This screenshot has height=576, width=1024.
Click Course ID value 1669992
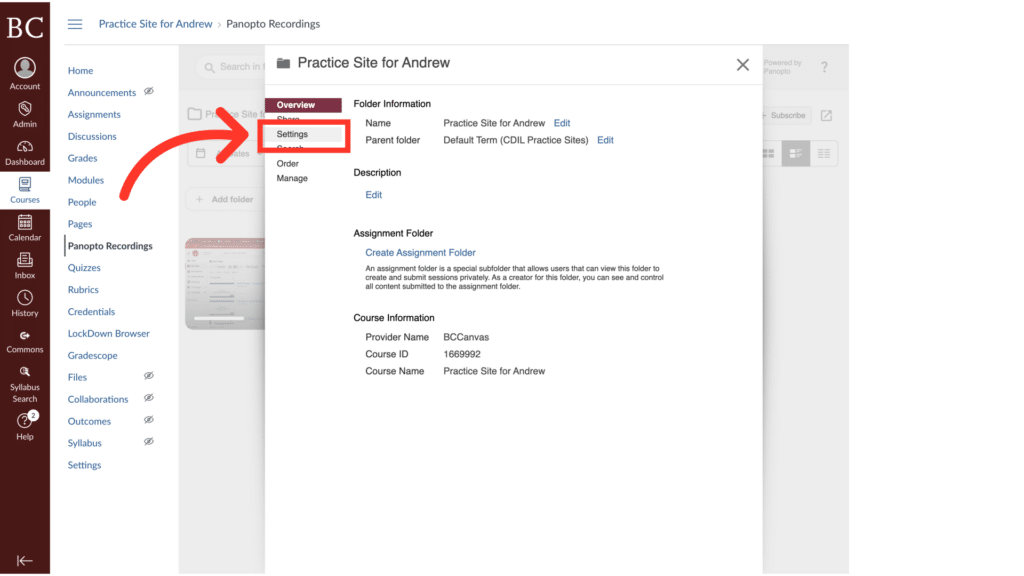(x=462, y=354)
